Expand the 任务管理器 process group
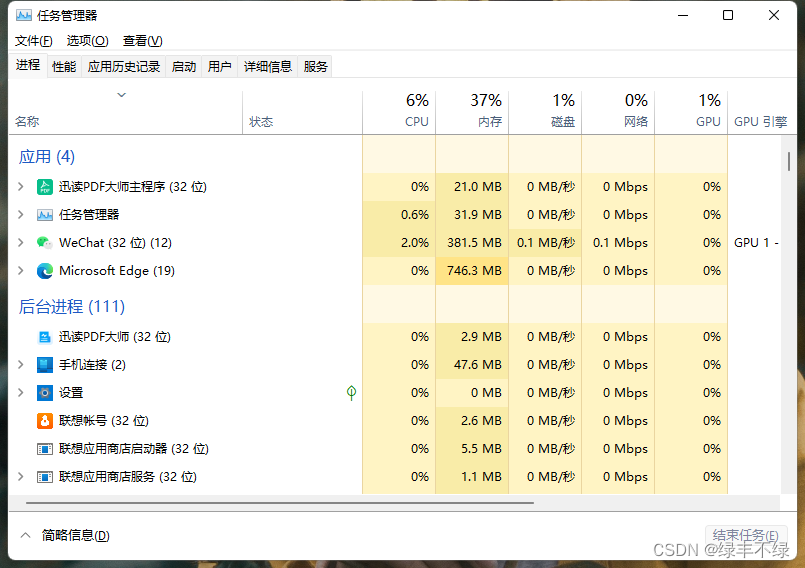This screenshot has width=805, height=568. pos(21,214)
